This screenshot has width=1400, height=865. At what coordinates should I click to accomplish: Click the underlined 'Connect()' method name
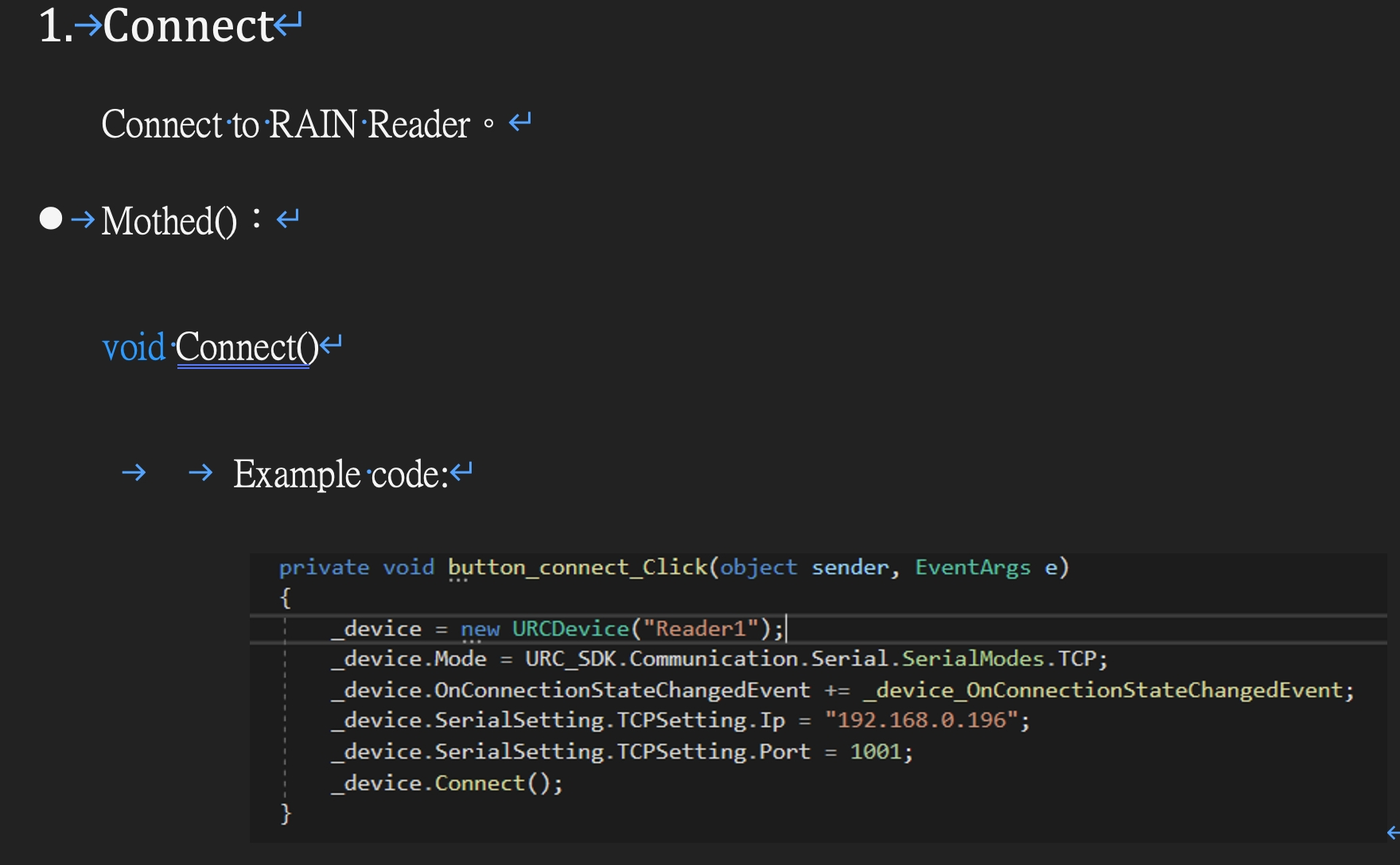point(247,347)
